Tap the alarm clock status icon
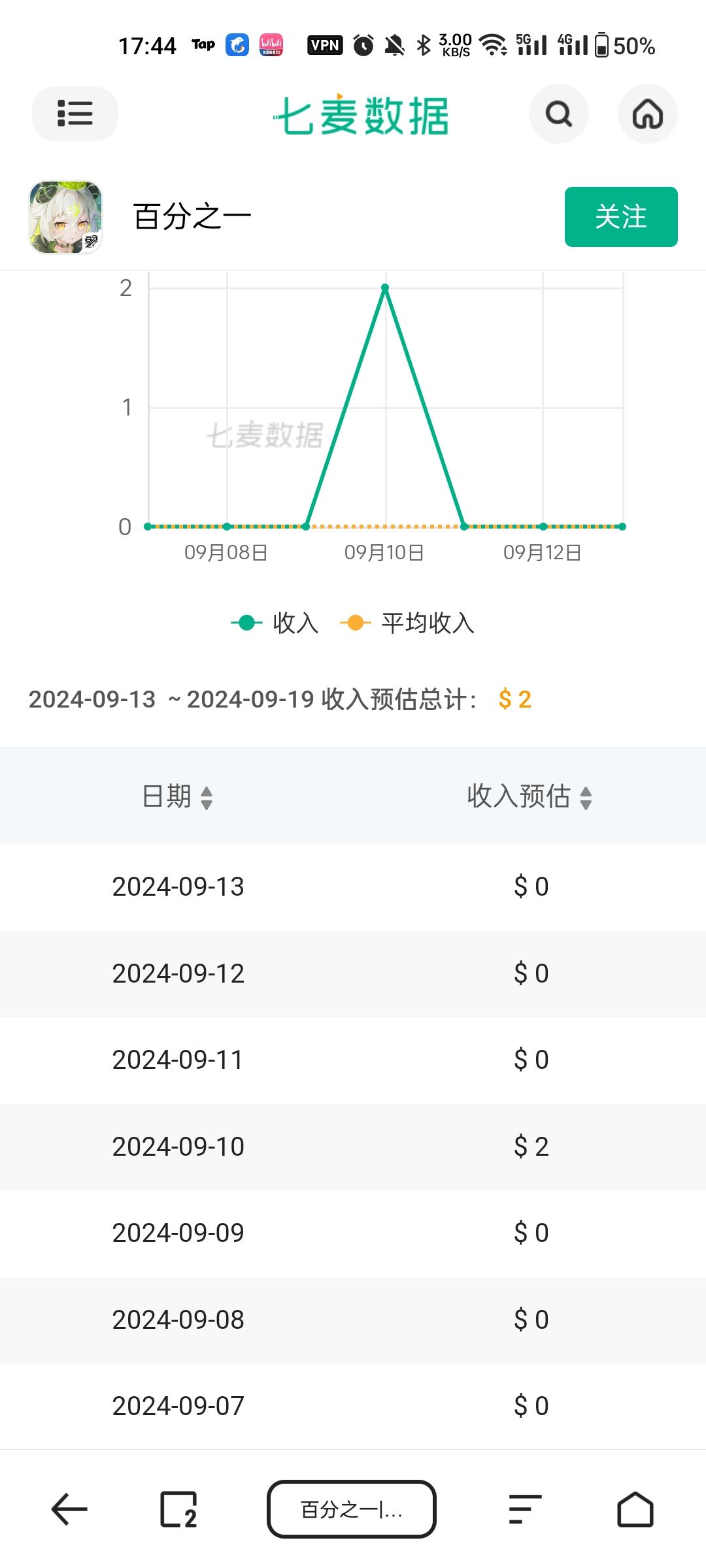 point(363,45)
